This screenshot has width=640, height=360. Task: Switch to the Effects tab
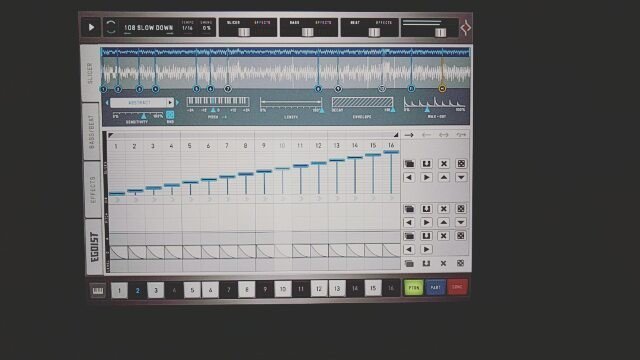point(93,190)
